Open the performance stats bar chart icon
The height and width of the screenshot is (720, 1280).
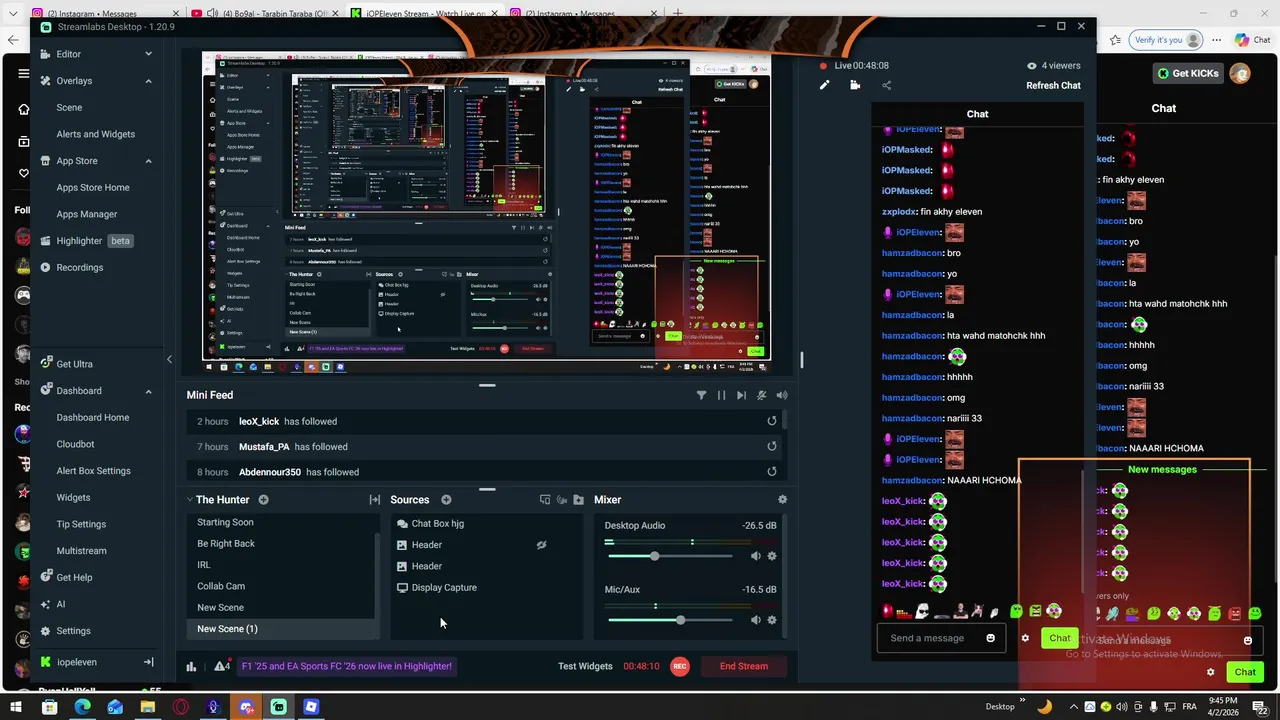191,666
